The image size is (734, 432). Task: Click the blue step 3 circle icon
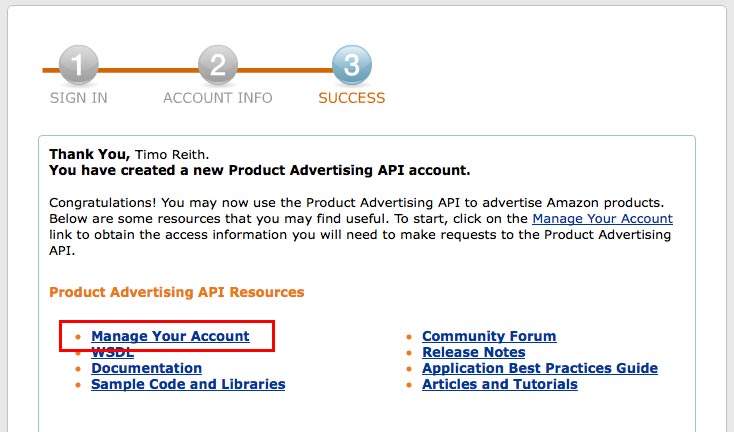click(351, 68)
